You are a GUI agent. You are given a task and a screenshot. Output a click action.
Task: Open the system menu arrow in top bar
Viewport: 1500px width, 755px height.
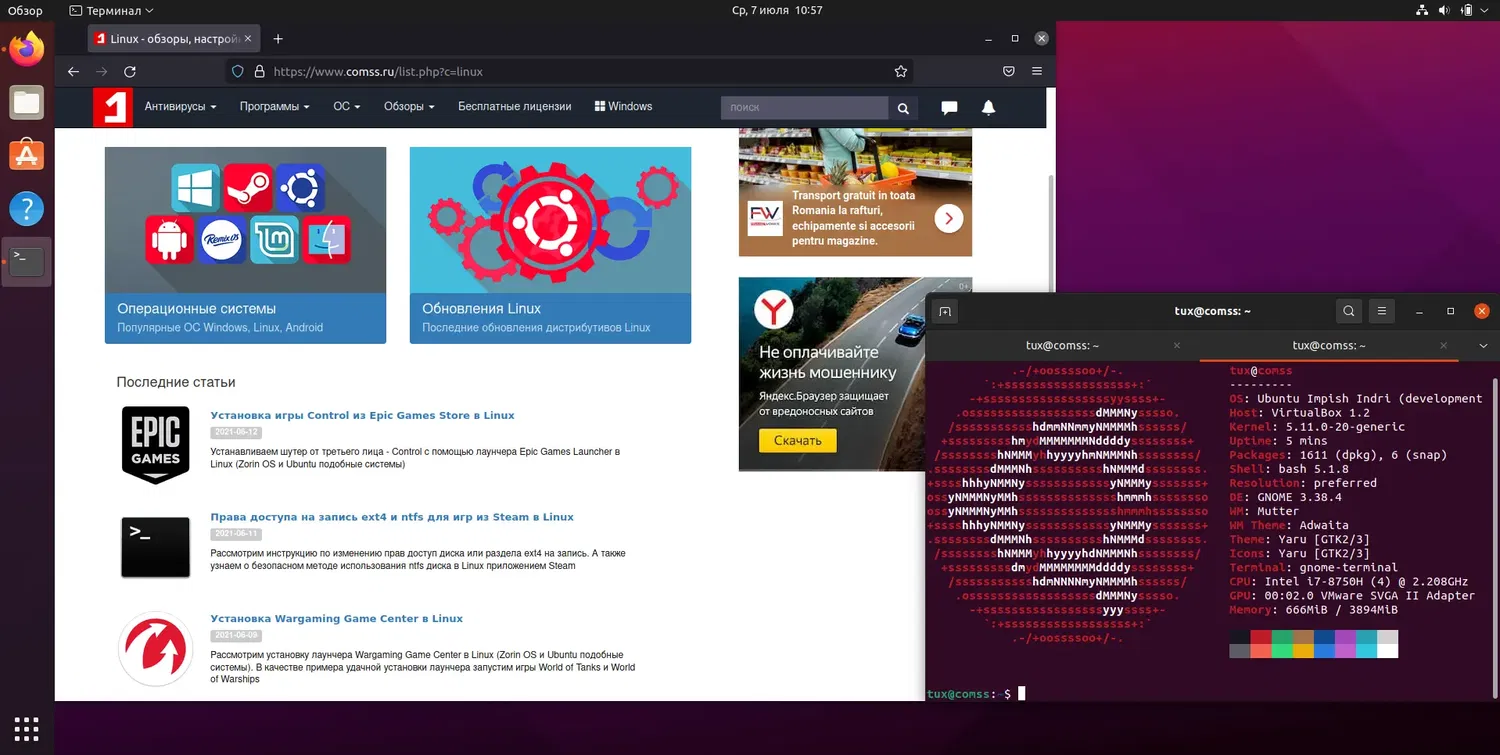tap(1483, 11)
